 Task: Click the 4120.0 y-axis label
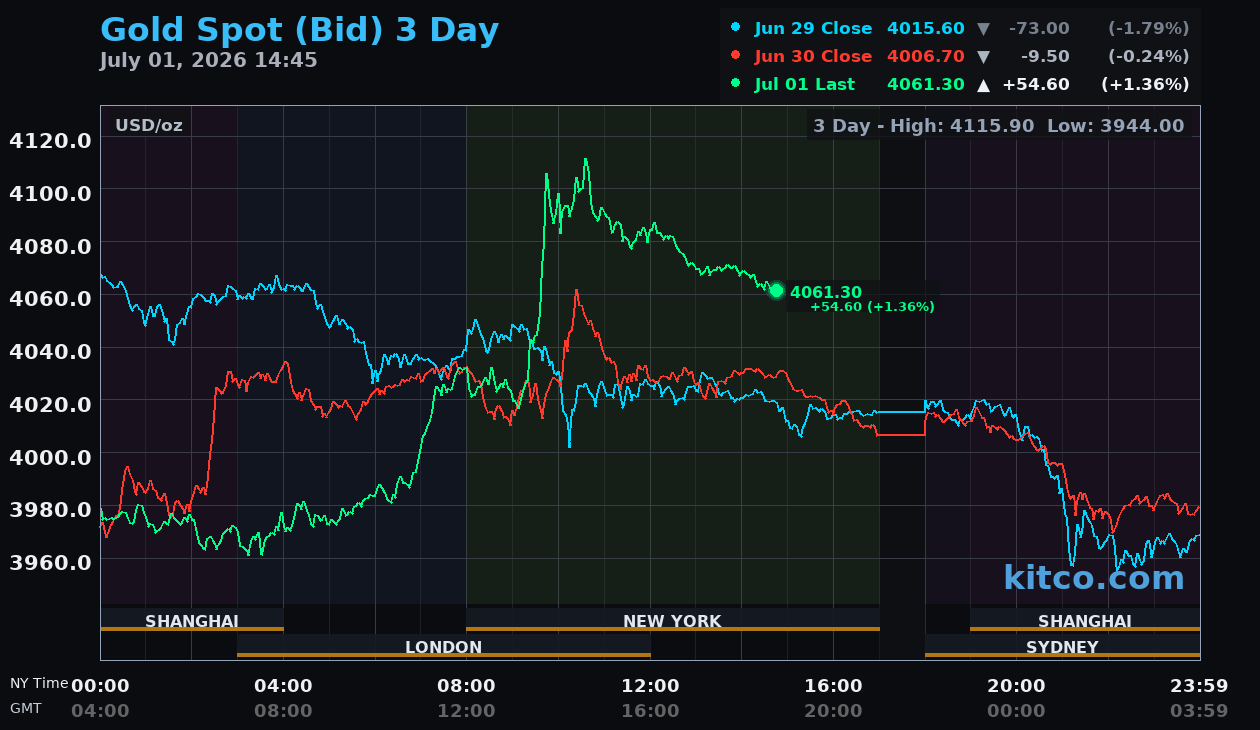(50, 140)
